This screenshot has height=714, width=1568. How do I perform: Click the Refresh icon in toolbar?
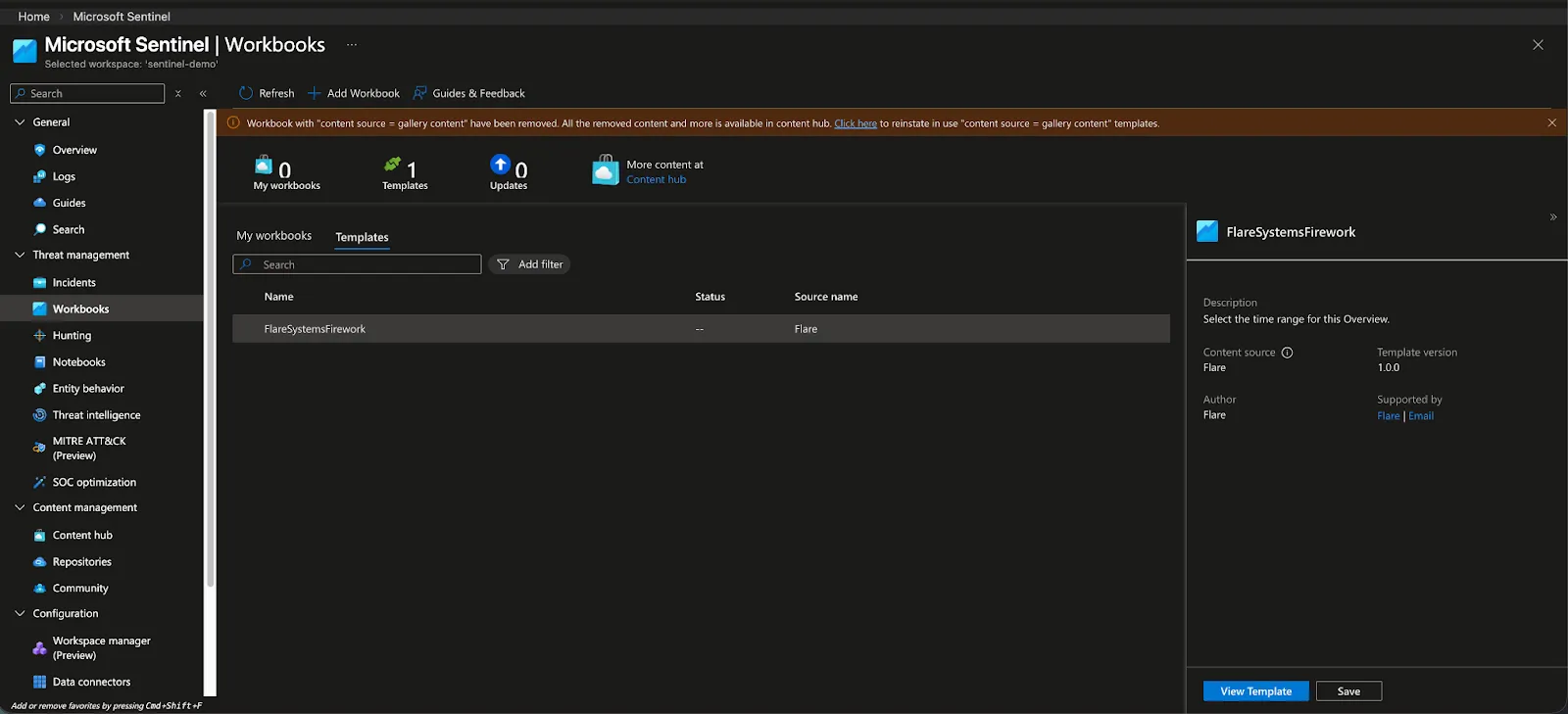246,93
